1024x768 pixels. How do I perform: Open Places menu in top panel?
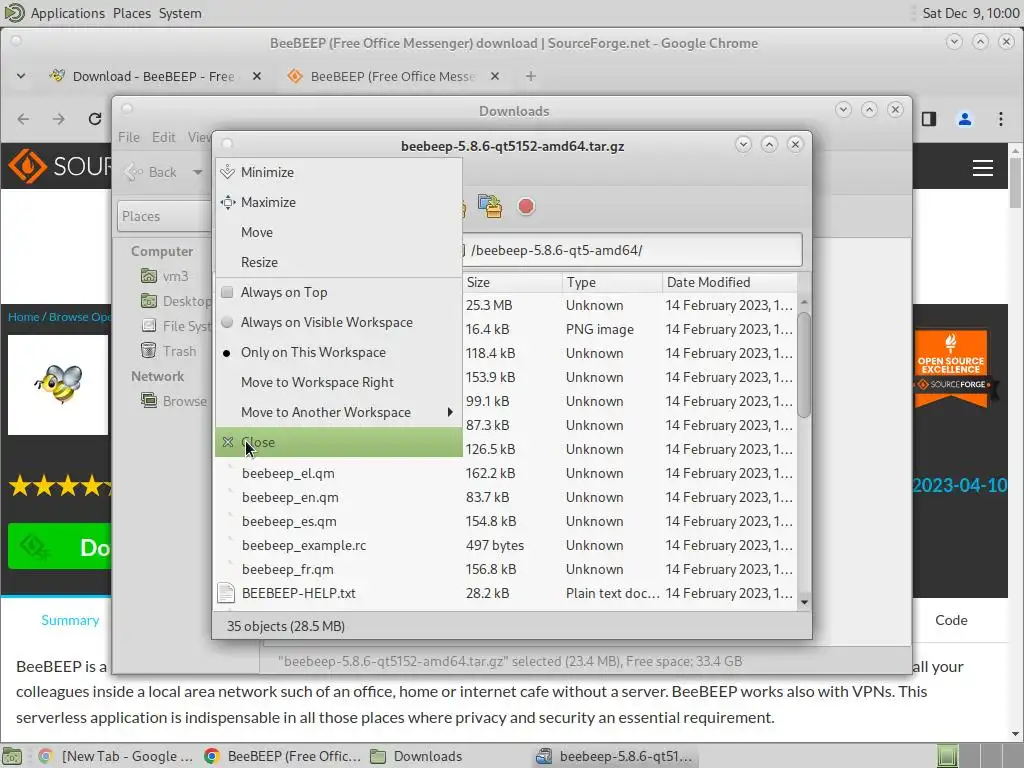(x=131, y=13)
